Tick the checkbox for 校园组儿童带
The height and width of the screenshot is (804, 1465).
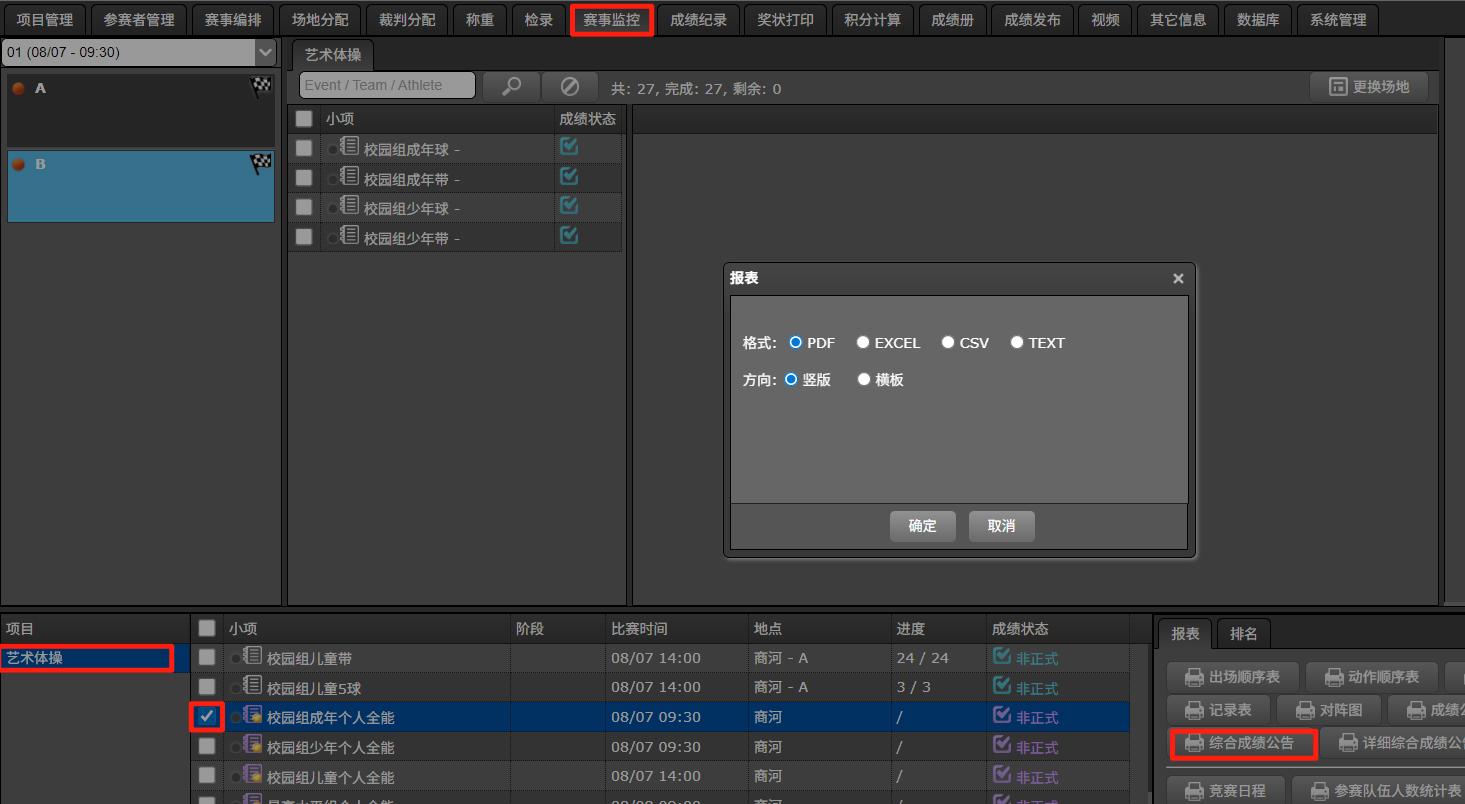(x=207, y=657)
